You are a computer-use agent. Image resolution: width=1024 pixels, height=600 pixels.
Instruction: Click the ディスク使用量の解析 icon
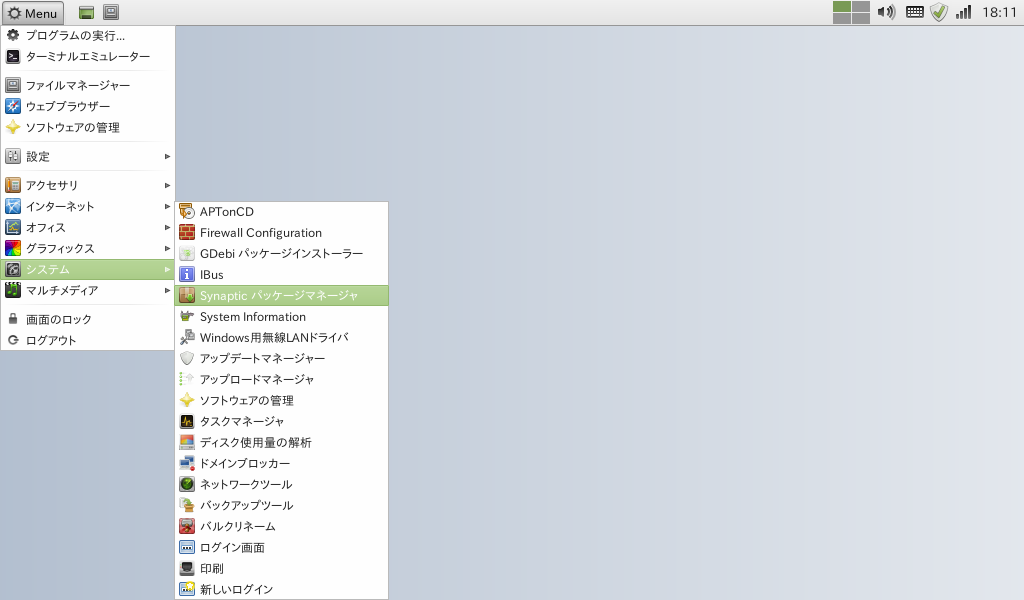(x=187, y=442)
